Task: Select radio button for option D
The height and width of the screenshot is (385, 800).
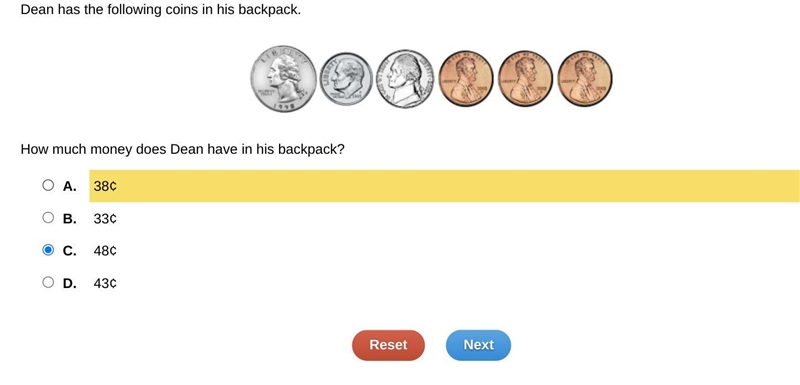Action: click(x=48, y=282)
